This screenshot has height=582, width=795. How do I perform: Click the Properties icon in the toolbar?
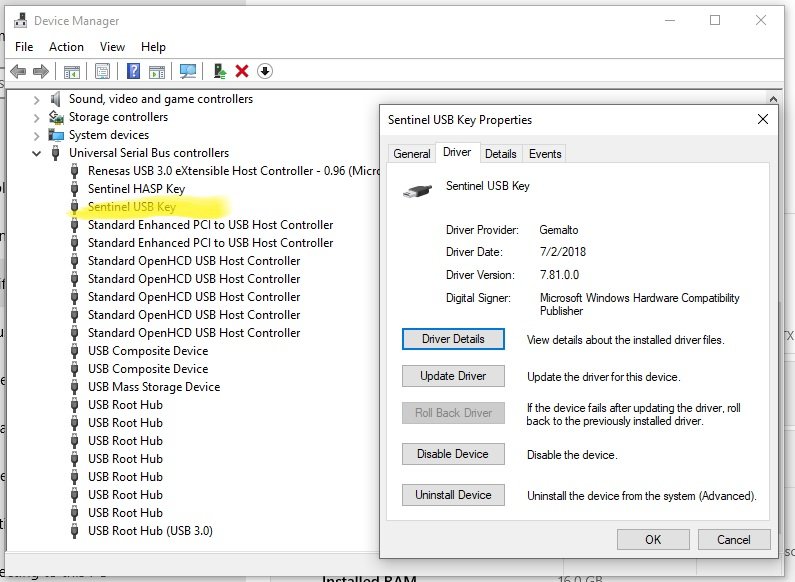point(102,71)
